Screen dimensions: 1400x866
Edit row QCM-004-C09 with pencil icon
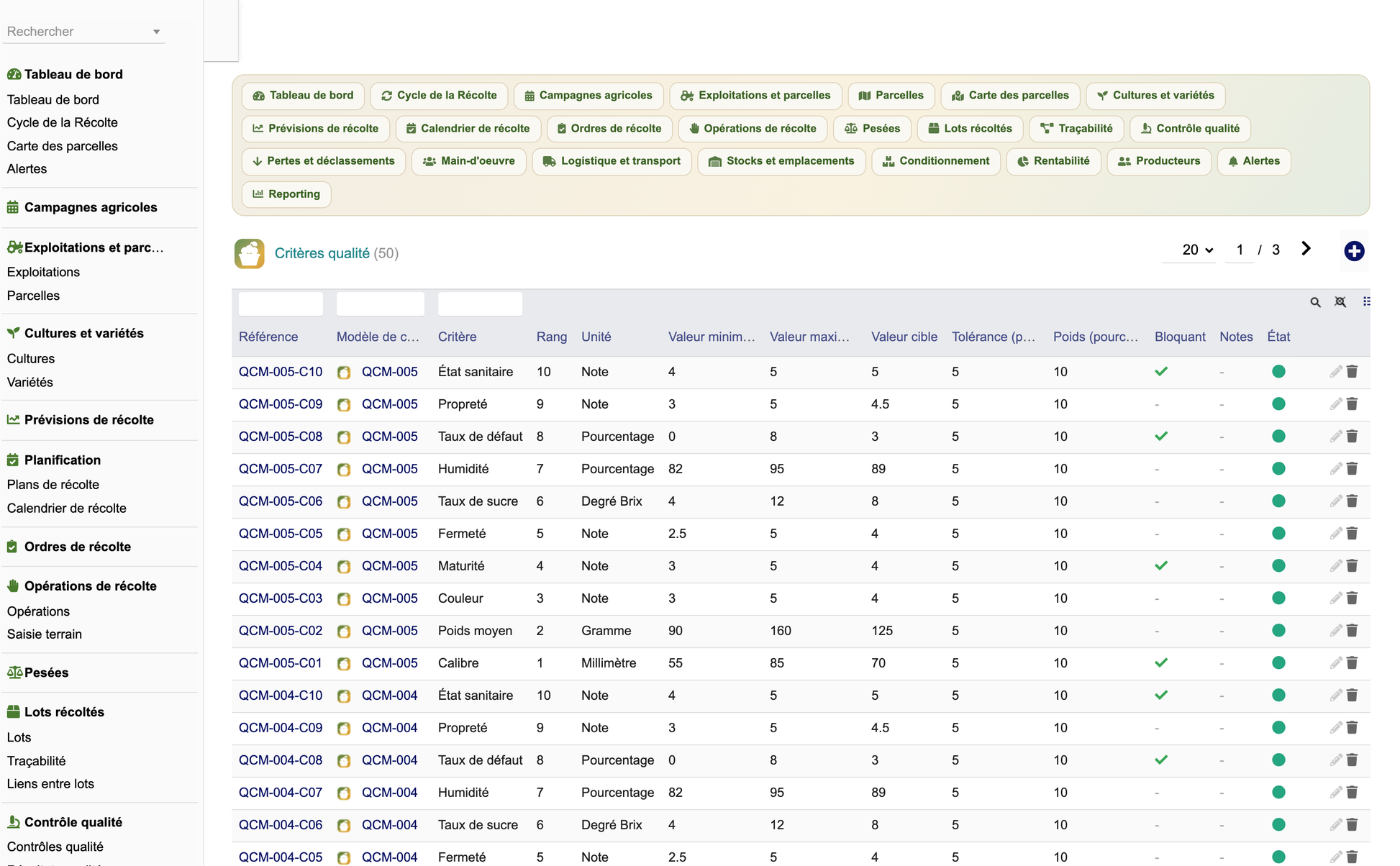coord(1335,728)
